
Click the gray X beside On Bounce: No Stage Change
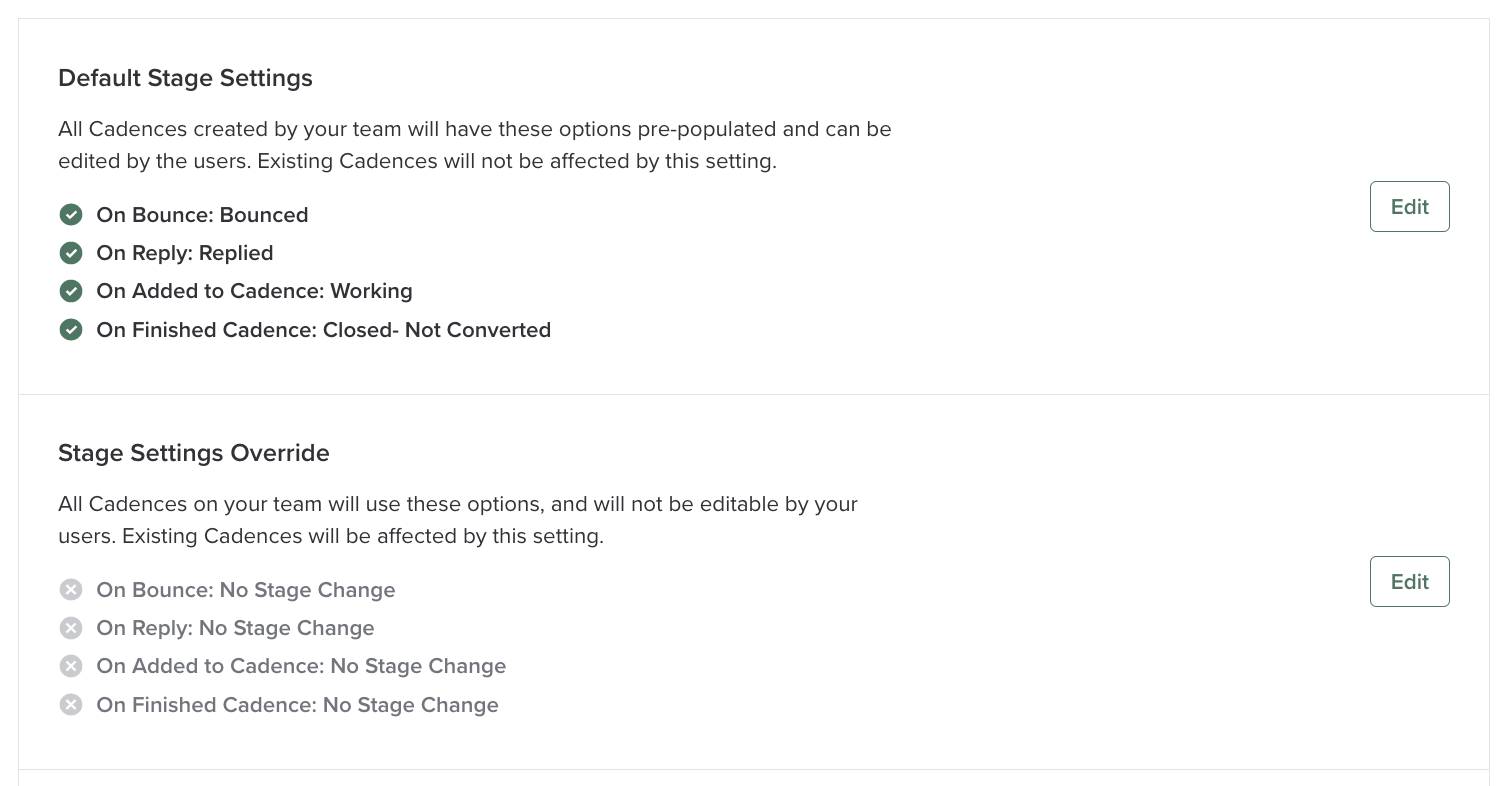pyautogui.click(x=71, y=590)
